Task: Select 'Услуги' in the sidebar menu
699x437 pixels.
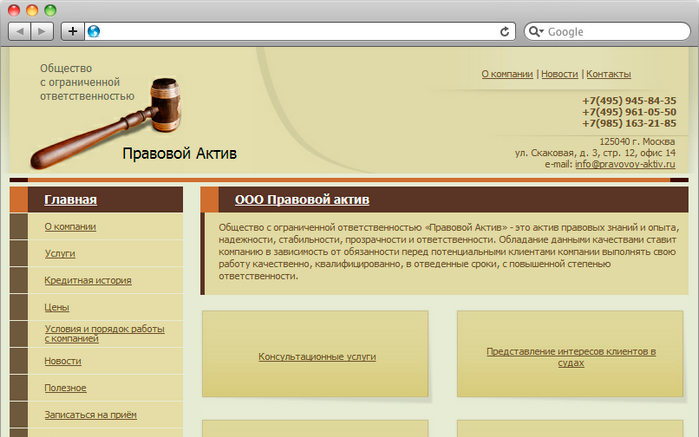Action: (60, 254)
